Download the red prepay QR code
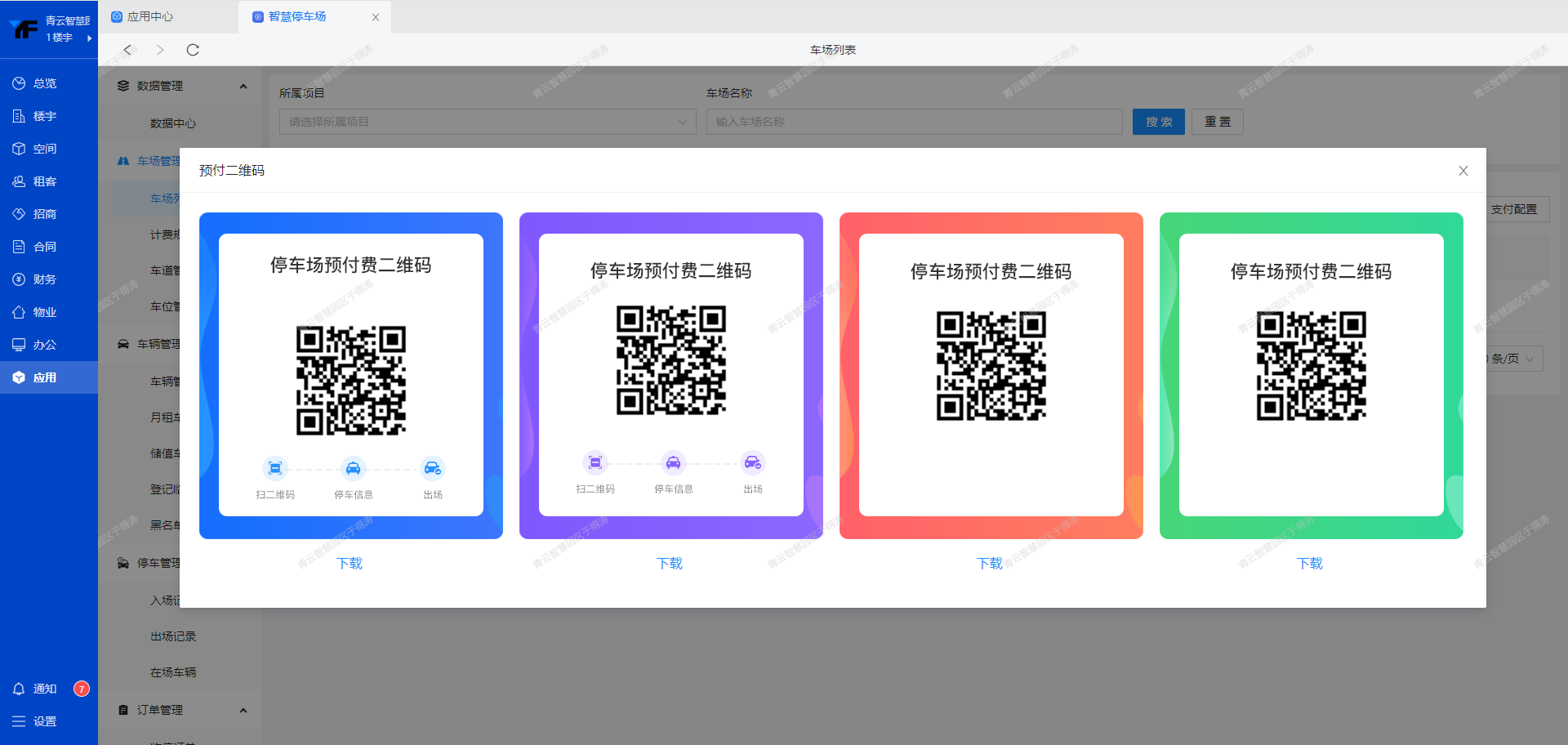 (x=990, y=564)
